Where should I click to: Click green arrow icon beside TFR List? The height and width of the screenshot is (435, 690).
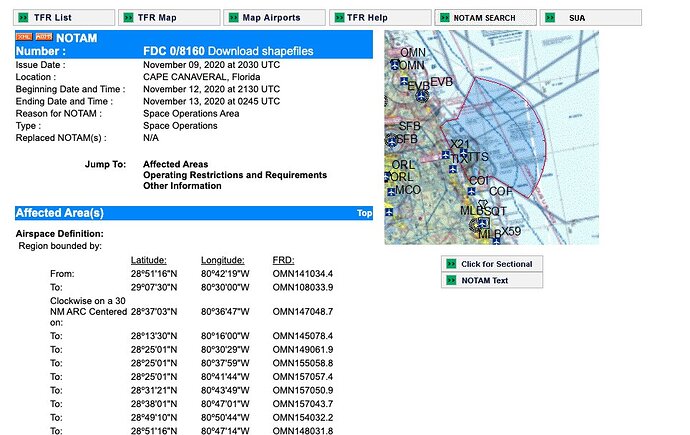[23, 18]
